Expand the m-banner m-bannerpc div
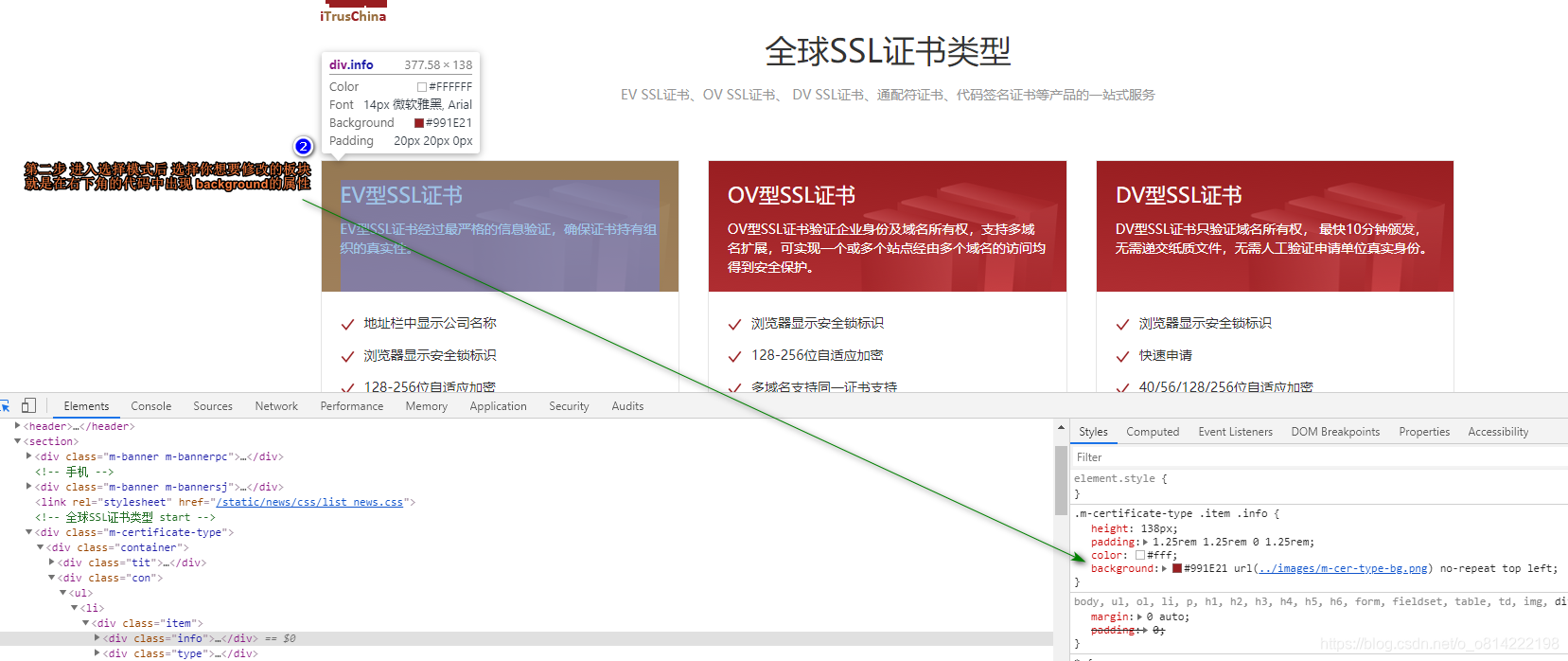Image resolution: width=1568 pixels, height=661 pixels. 29,456
